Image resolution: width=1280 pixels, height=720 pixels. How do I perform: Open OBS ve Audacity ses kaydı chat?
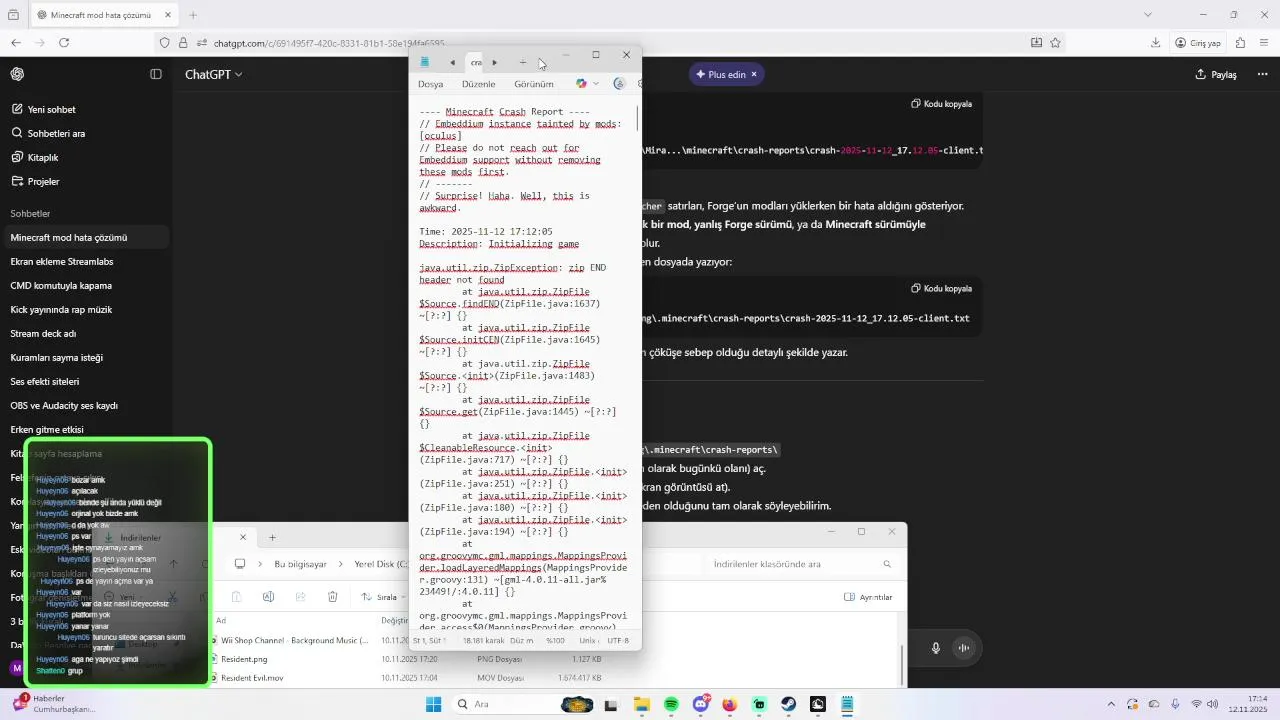(64, 406)
